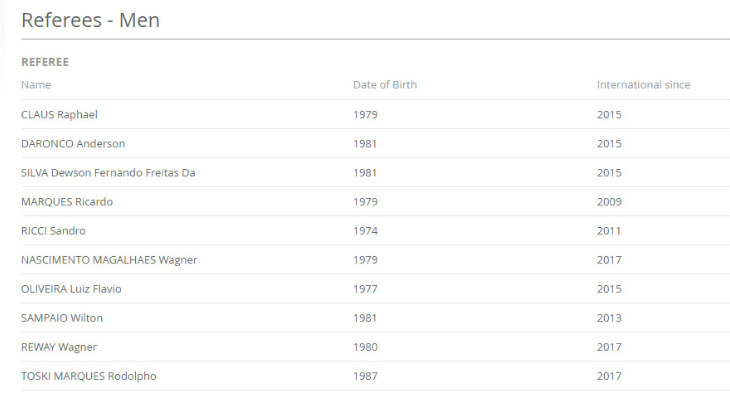Click the MARQUES Ricardo row name

[67, 201]
